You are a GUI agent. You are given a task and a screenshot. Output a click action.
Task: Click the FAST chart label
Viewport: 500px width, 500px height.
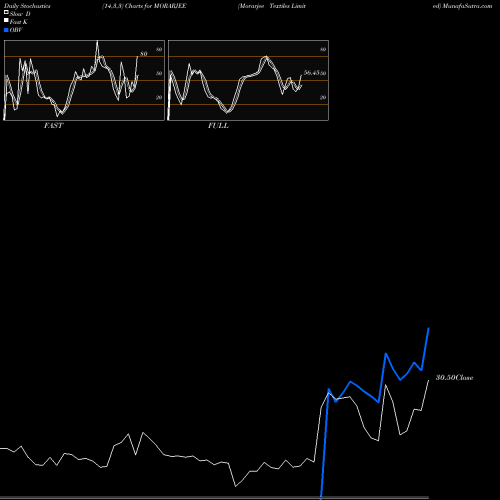(x=53, y=126)
